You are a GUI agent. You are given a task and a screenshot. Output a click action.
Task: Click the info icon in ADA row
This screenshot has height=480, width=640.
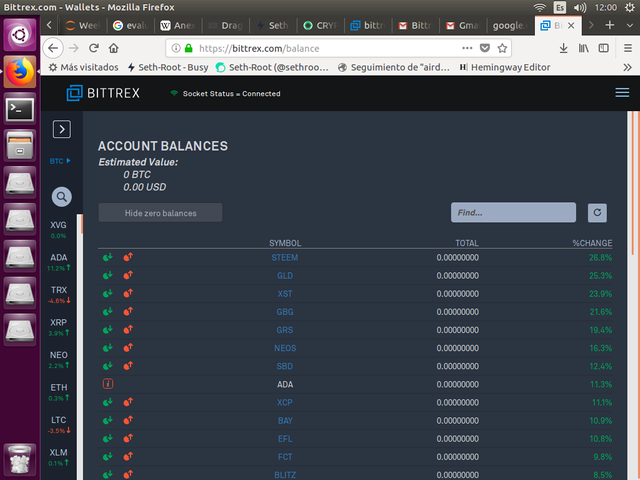pos(108,384)
